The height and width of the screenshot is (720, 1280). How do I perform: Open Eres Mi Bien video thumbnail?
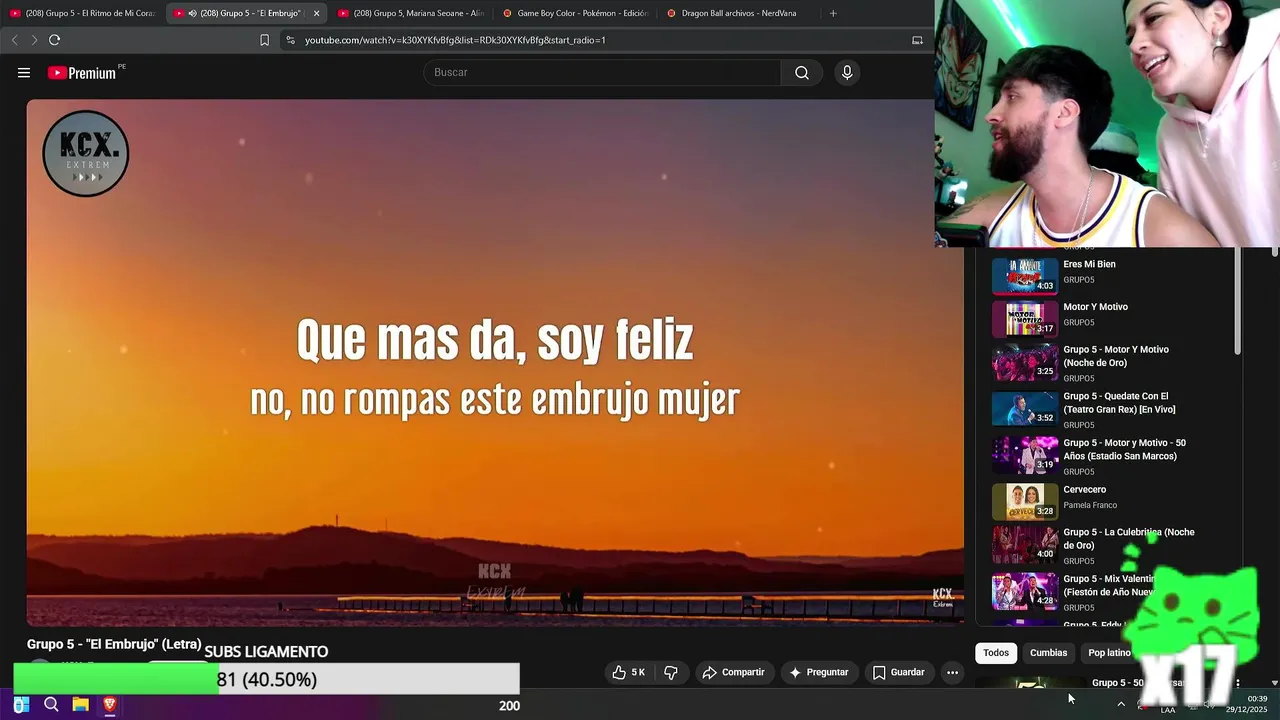pos(1025,276)
